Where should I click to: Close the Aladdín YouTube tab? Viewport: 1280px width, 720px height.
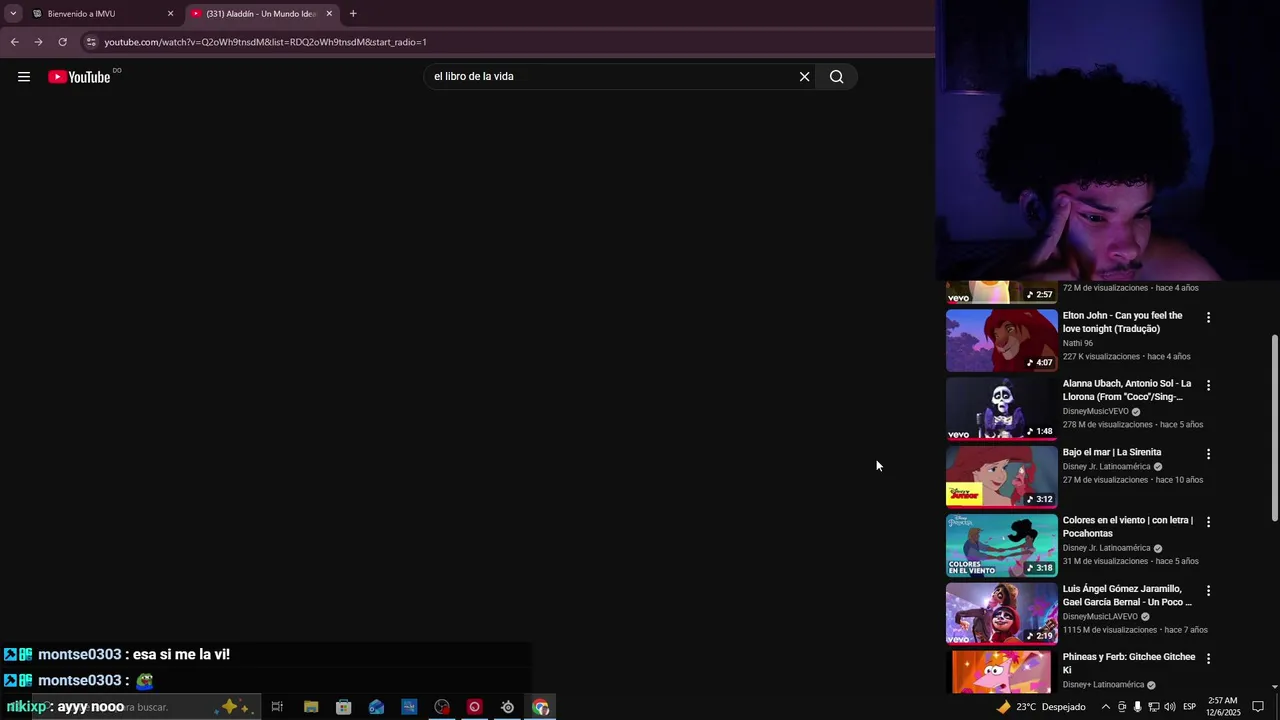[329, 14]
